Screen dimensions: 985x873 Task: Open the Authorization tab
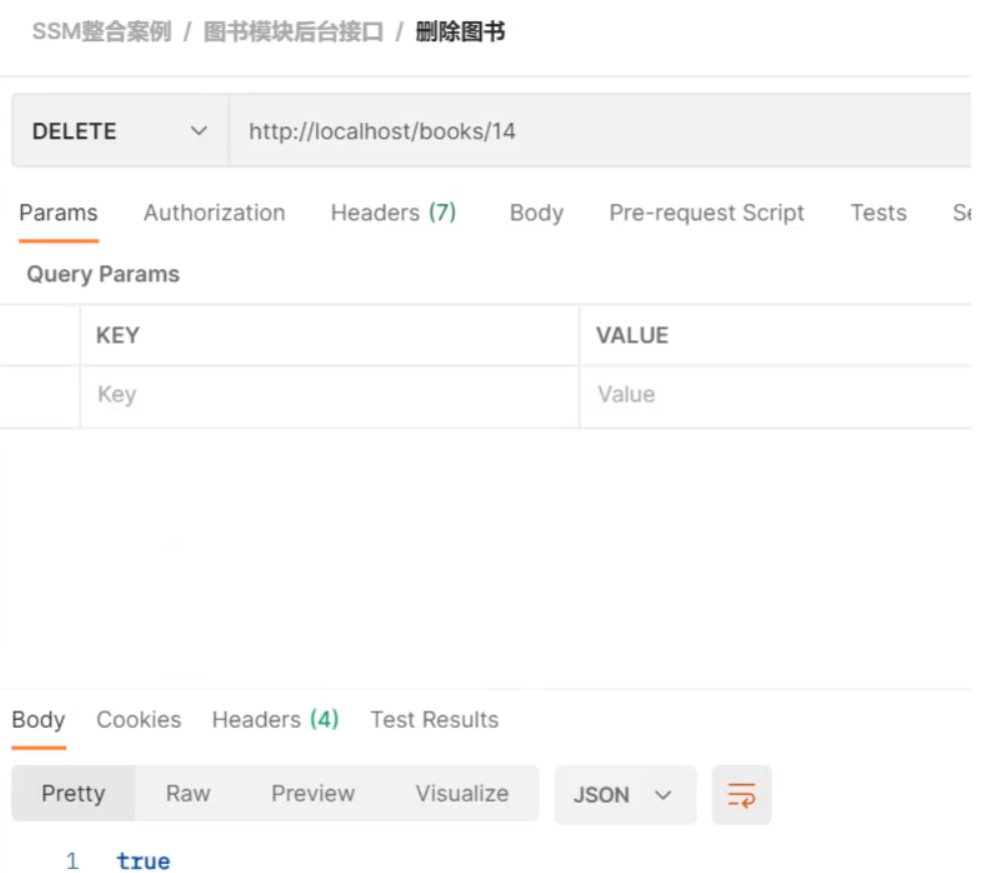tap(213, 213)
